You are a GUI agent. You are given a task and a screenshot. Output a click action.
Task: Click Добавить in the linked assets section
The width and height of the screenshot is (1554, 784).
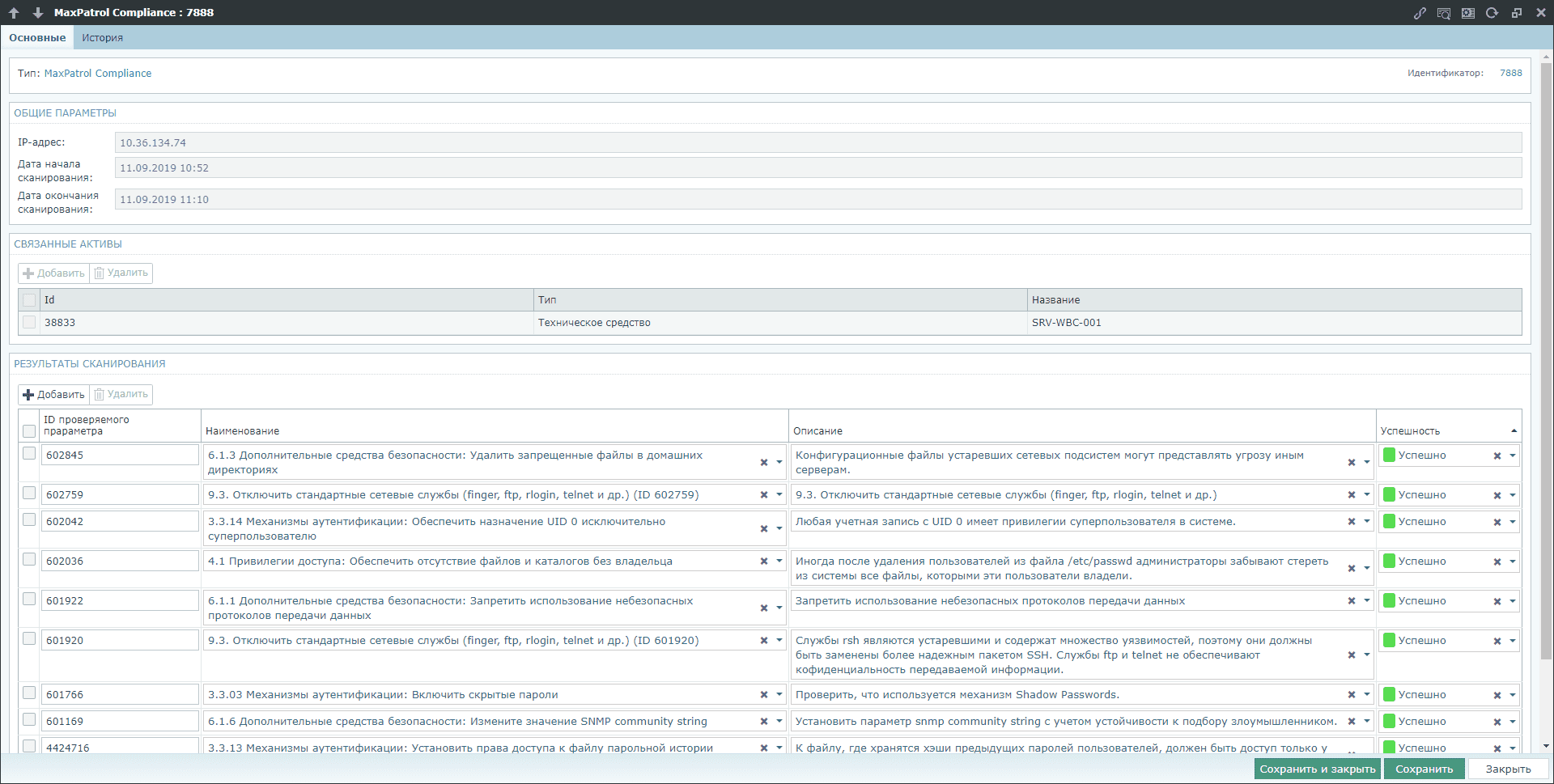(53, 273)
